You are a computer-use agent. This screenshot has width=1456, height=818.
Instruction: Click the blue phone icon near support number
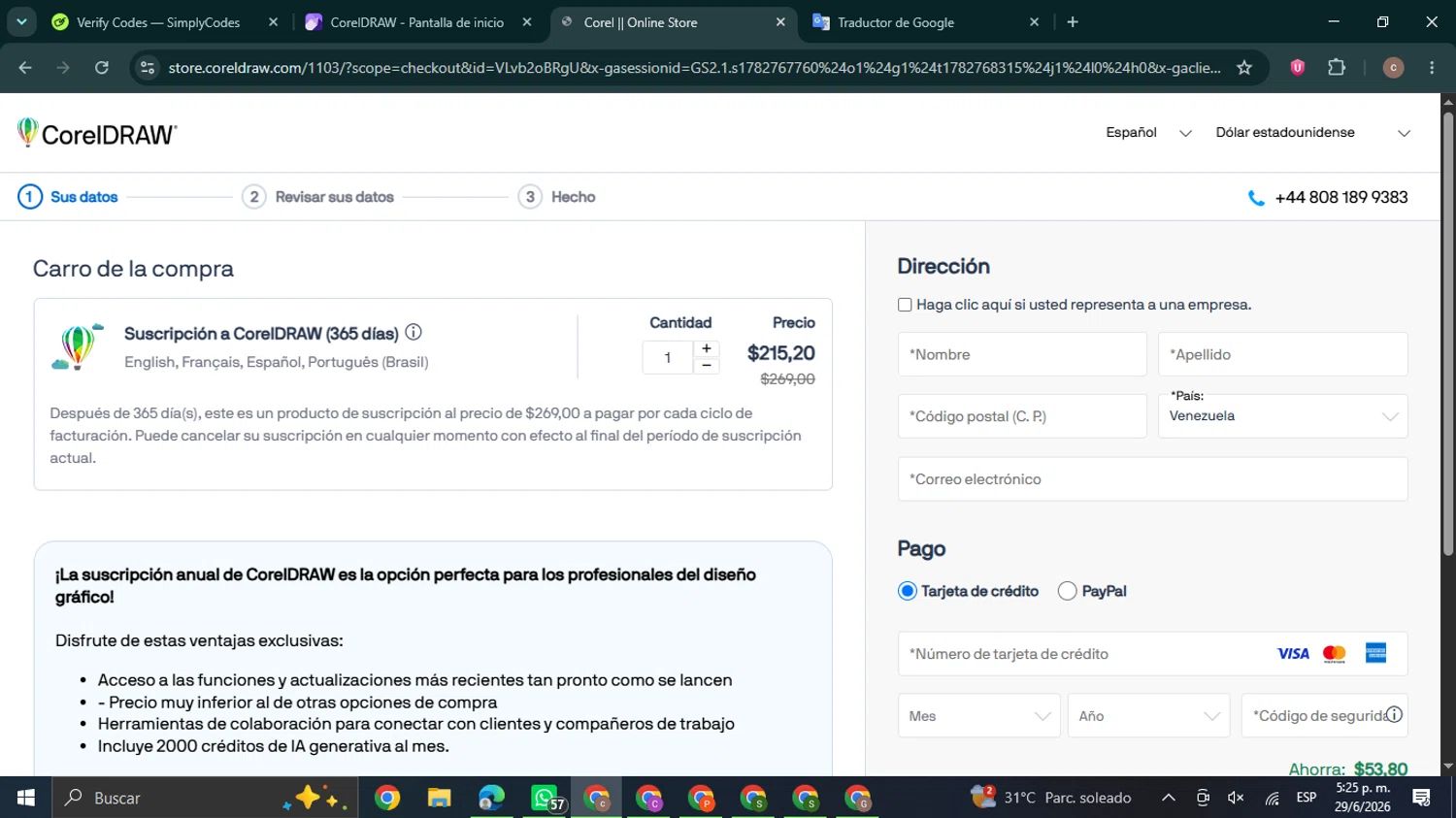click(1256, 198)
